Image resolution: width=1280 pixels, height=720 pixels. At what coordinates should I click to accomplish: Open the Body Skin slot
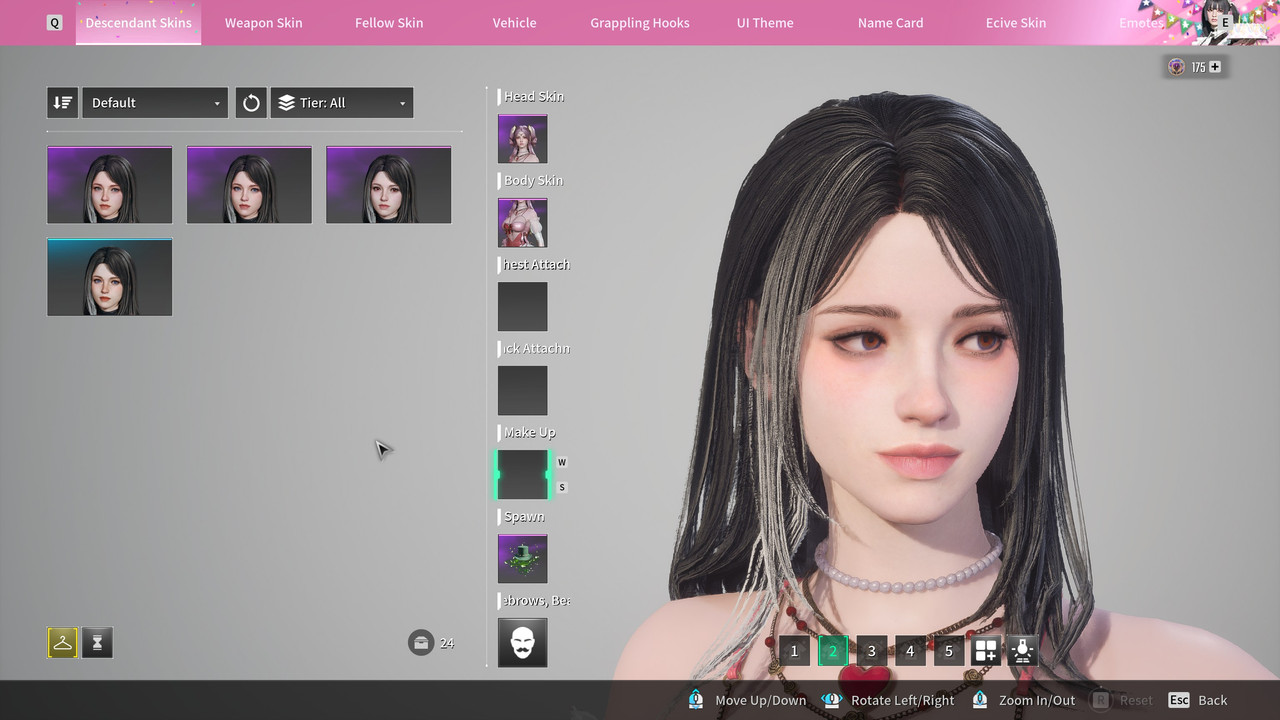[x=523, y=223]
